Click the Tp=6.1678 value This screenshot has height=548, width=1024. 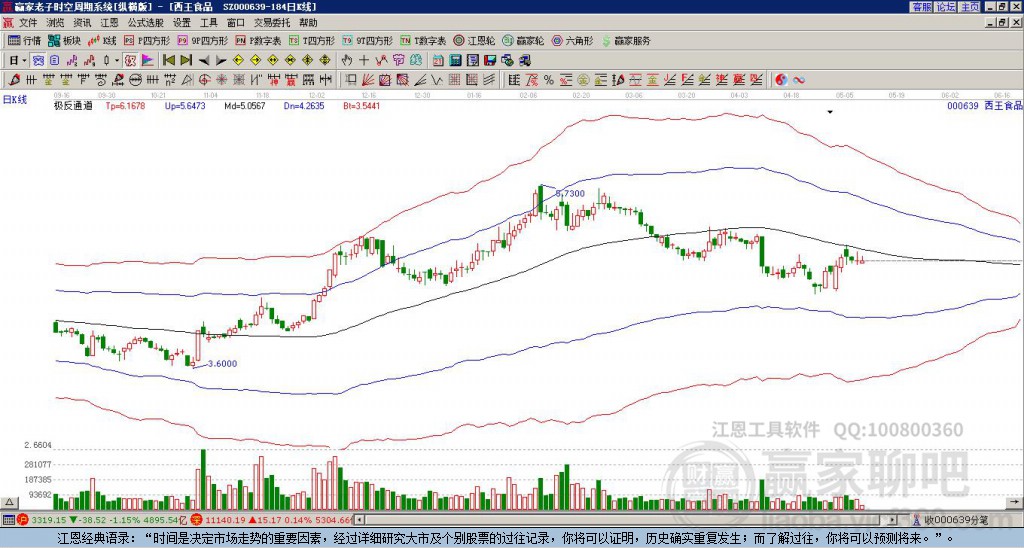tap(125, 106)
